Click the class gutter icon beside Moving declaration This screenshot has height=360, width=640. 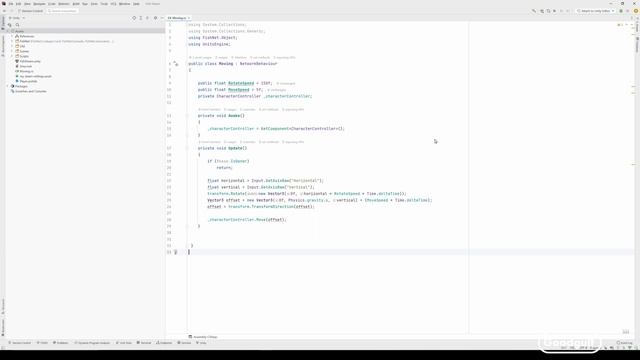176,64
